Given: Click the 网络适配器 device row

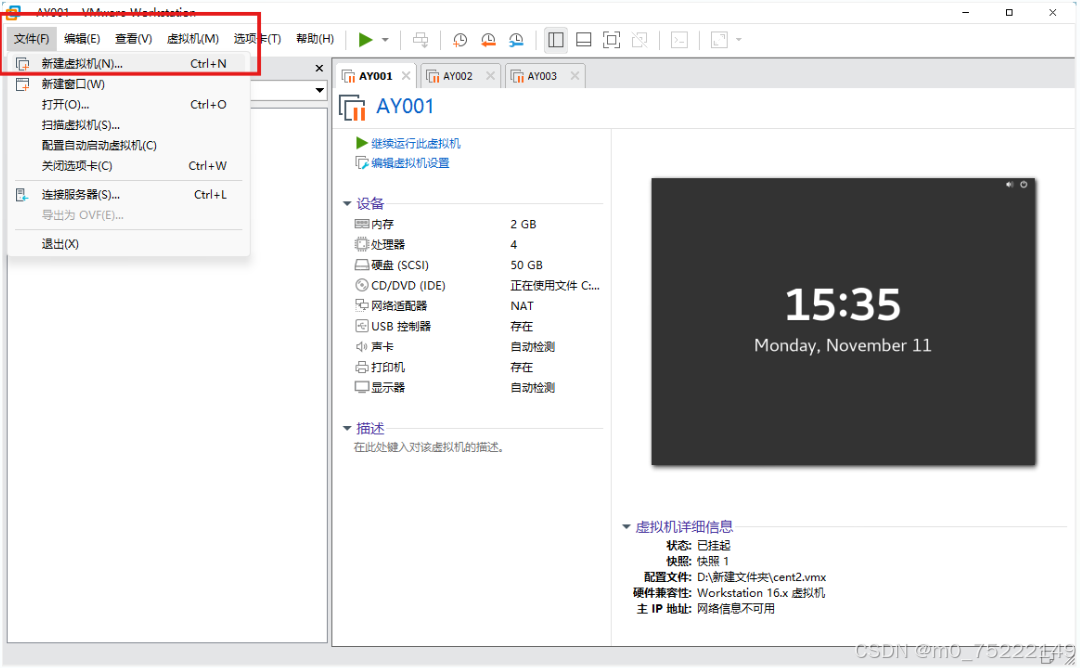Looking at the screenshot, I should click(x=477, y=306).
